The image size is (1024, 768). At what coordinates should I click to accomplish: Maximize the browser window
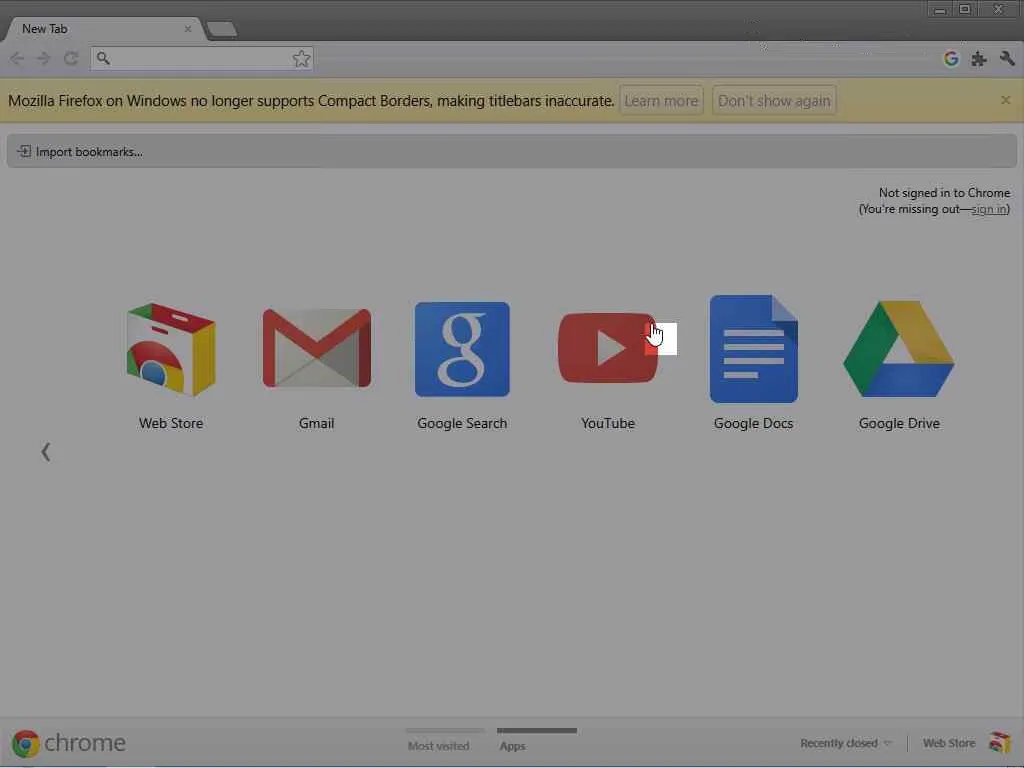[x=965, y=10]
